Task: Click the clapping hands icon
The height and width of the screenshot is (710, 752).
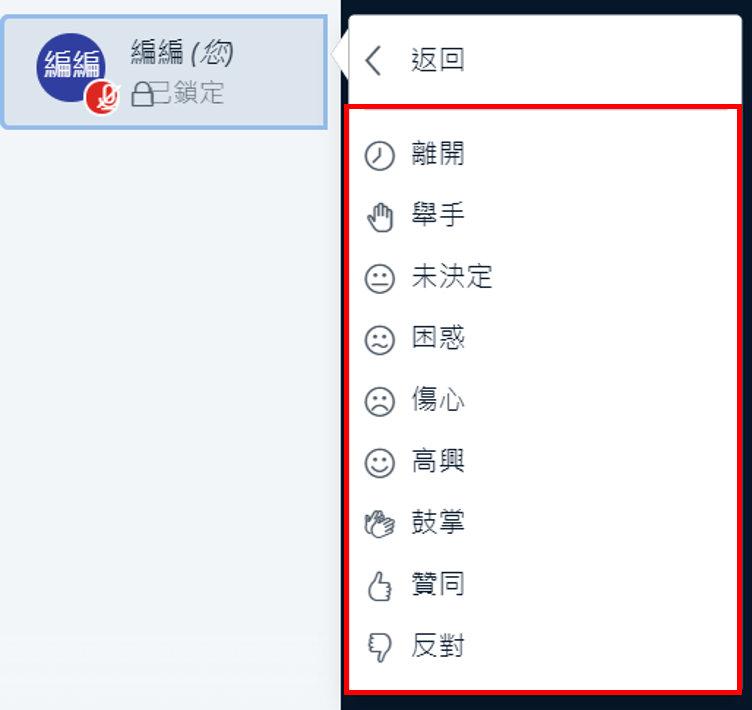Action: [x=379, y=524]
